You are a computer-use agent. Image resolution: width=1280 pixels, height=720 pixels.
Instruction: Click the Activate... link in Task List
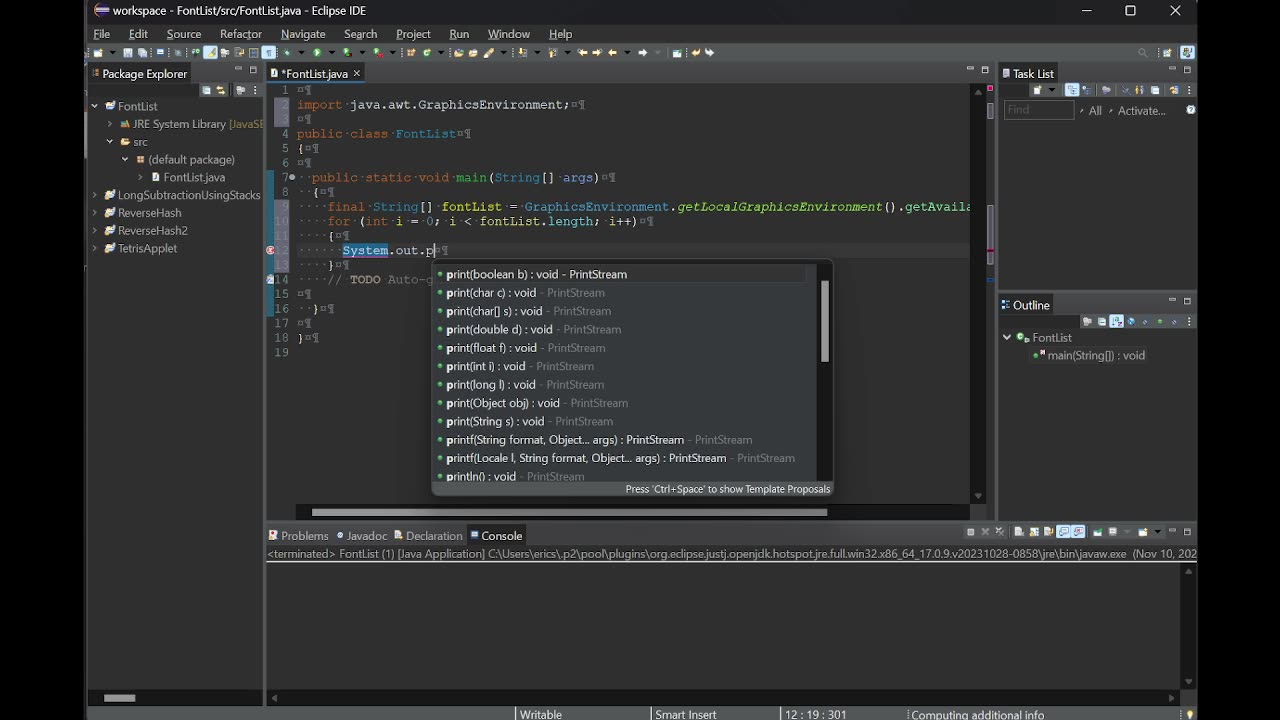1142,111
